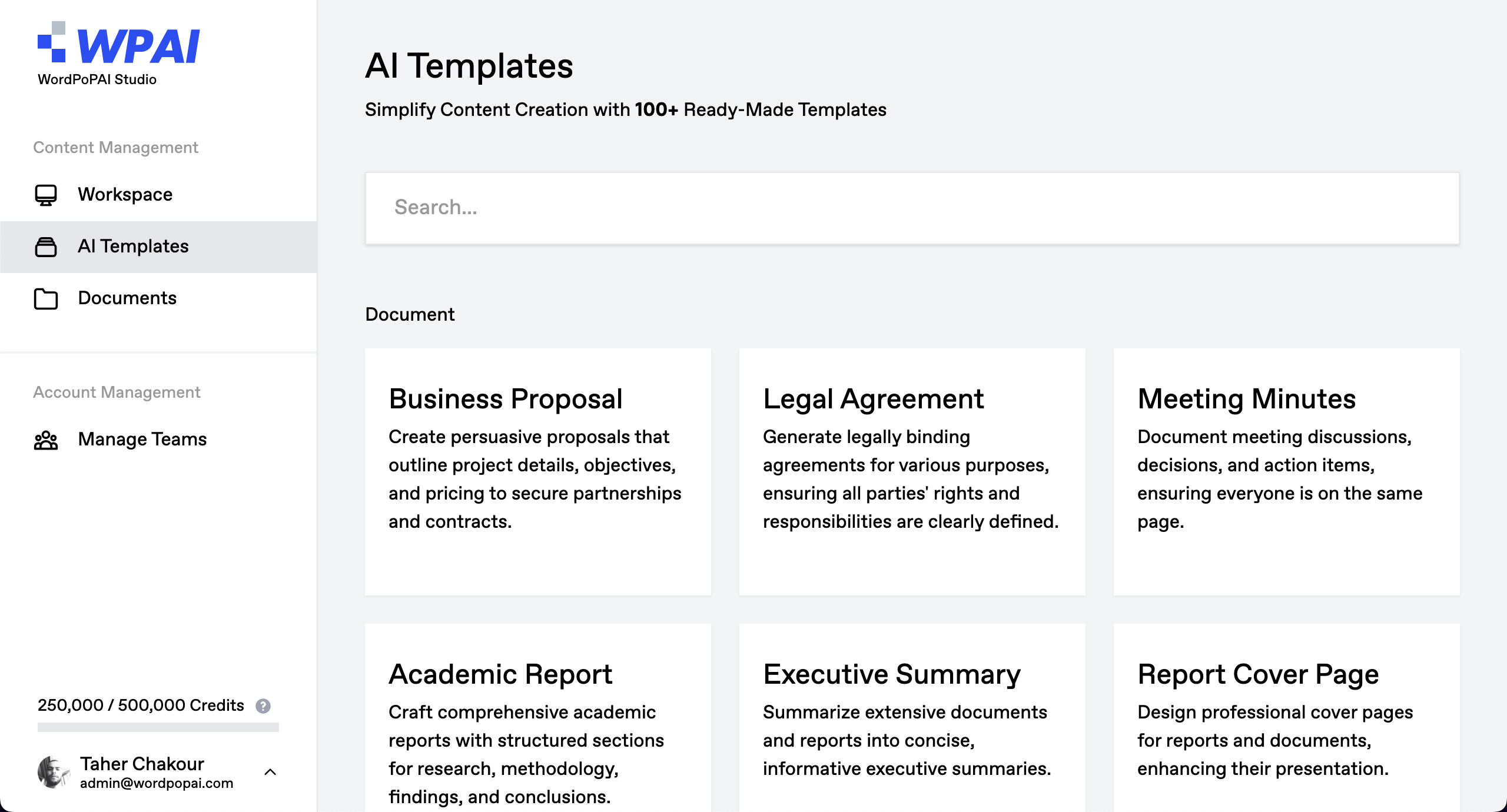Screen dimensions: 1507x812
Task: Click the Executive Summary description text
Action: [907, 741]
